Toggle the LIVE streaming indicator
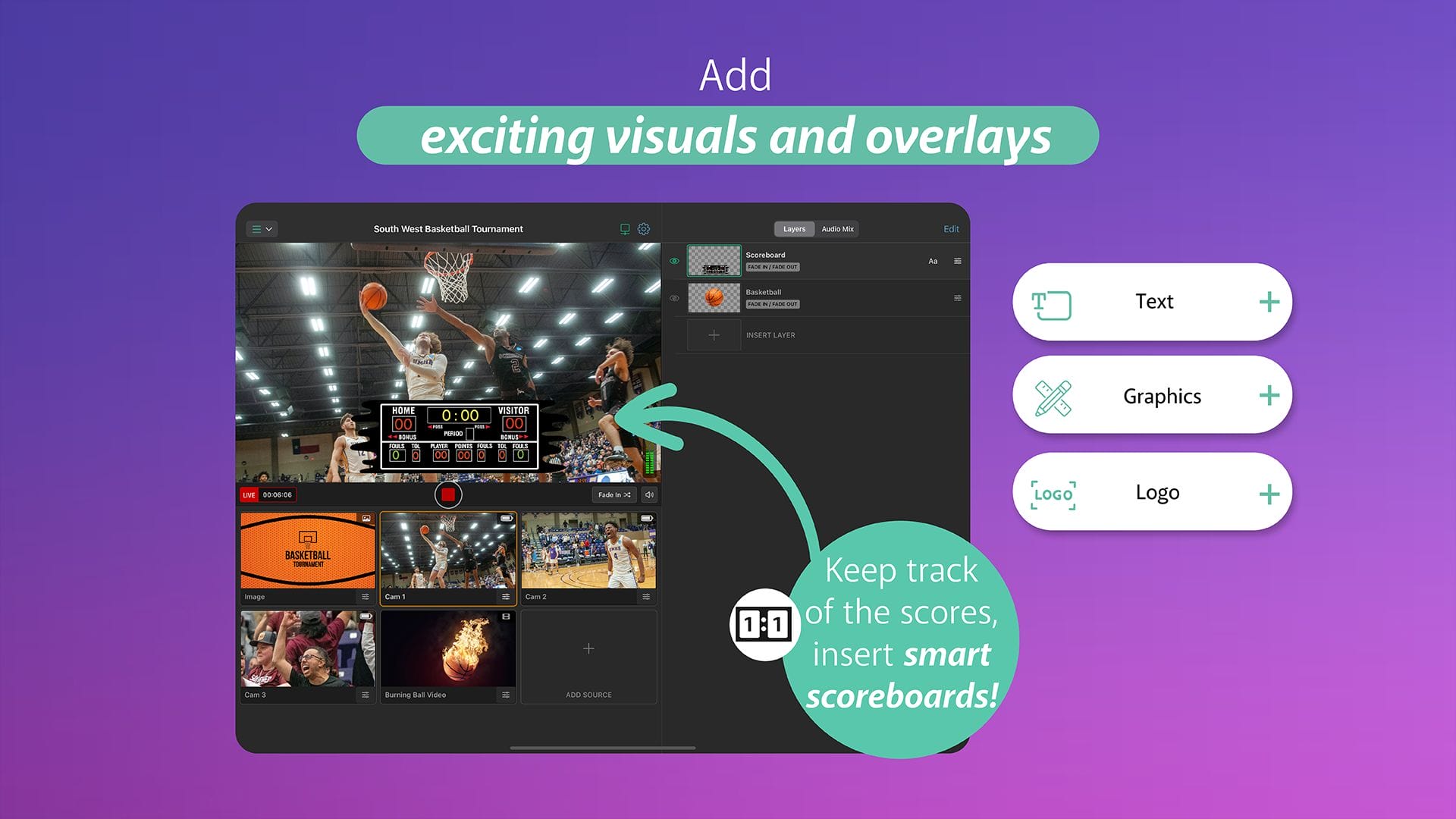This screenshot has height=819, width=1456. 249,495
